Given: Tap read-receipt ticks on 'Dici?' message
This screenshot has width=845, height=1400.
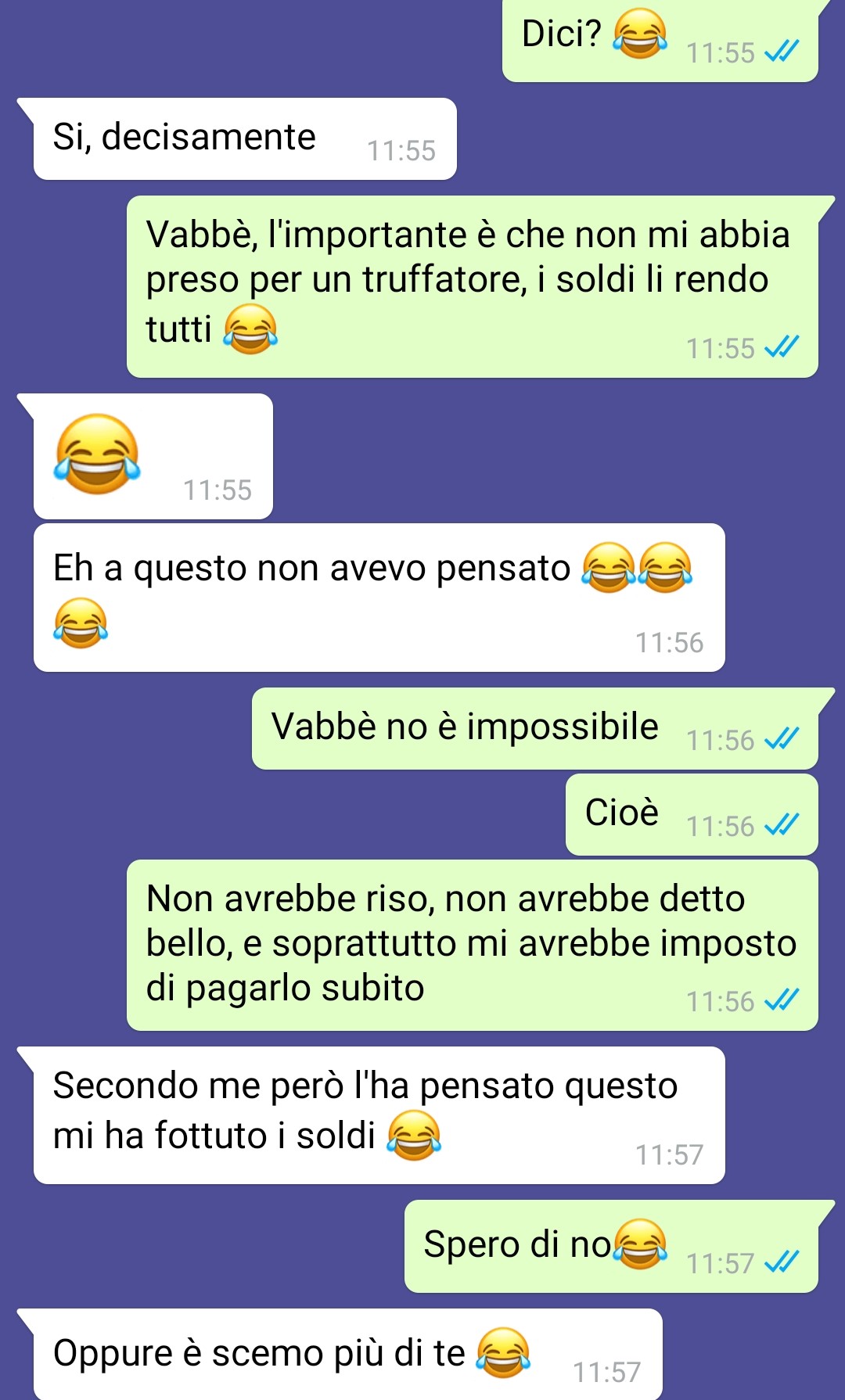Looking at the screenshot, I should tap(782, 52).
